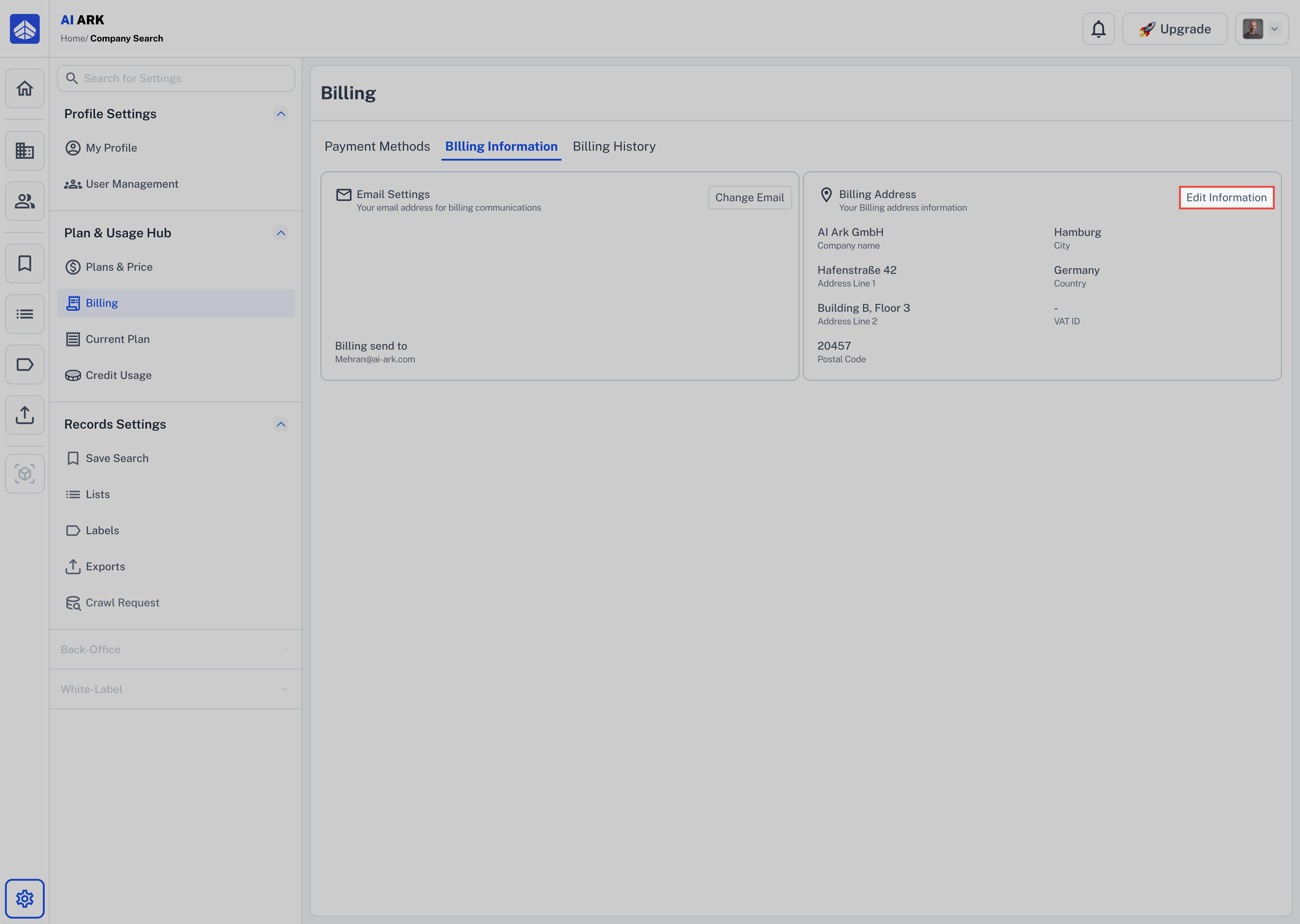Click the My Profile person icon
The width and height of the screenshot is (1300, 924).
pyautogui.click(x=73, y=148)
